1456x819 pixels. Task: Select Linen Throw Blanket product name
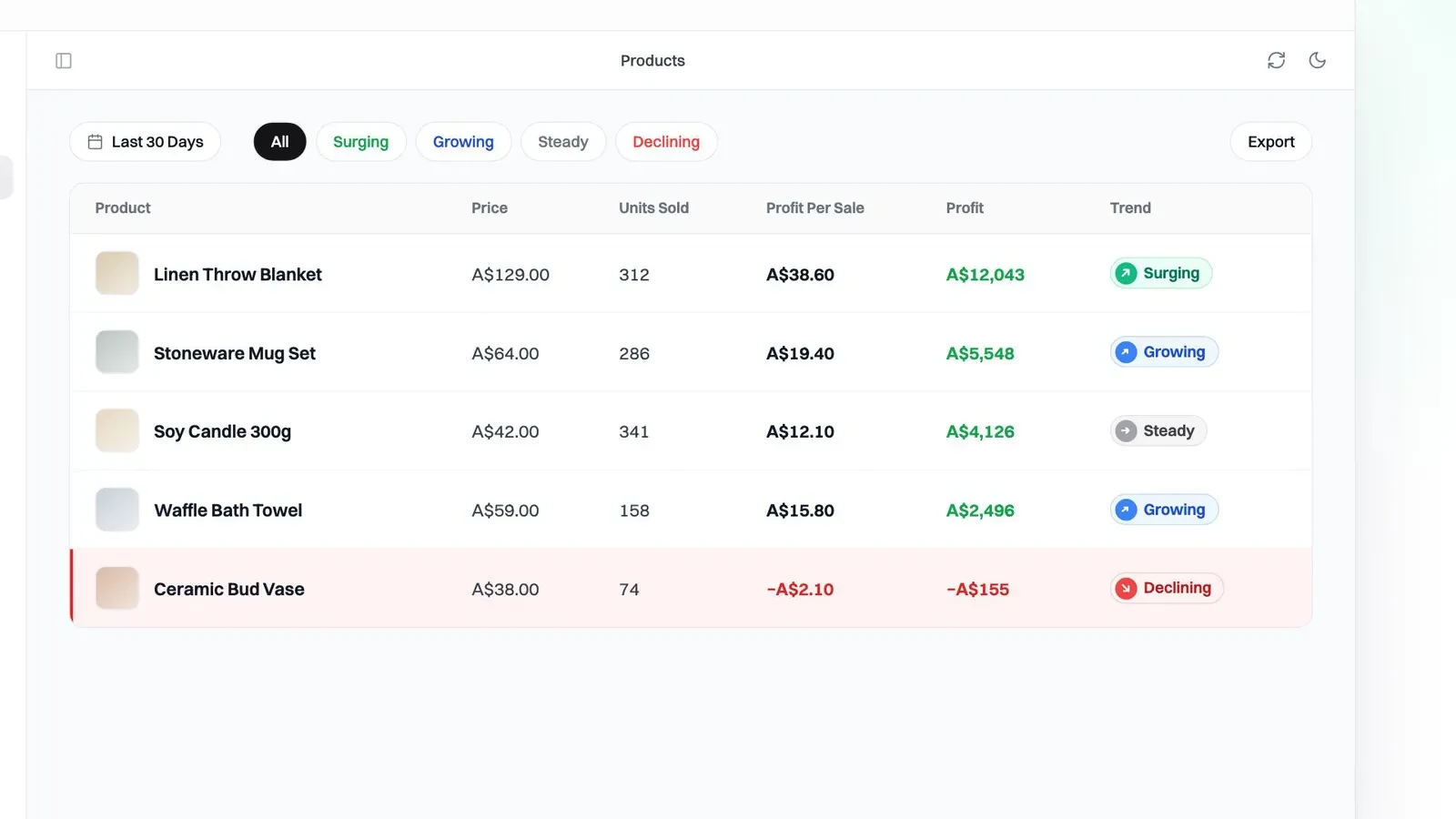[238, 275]
